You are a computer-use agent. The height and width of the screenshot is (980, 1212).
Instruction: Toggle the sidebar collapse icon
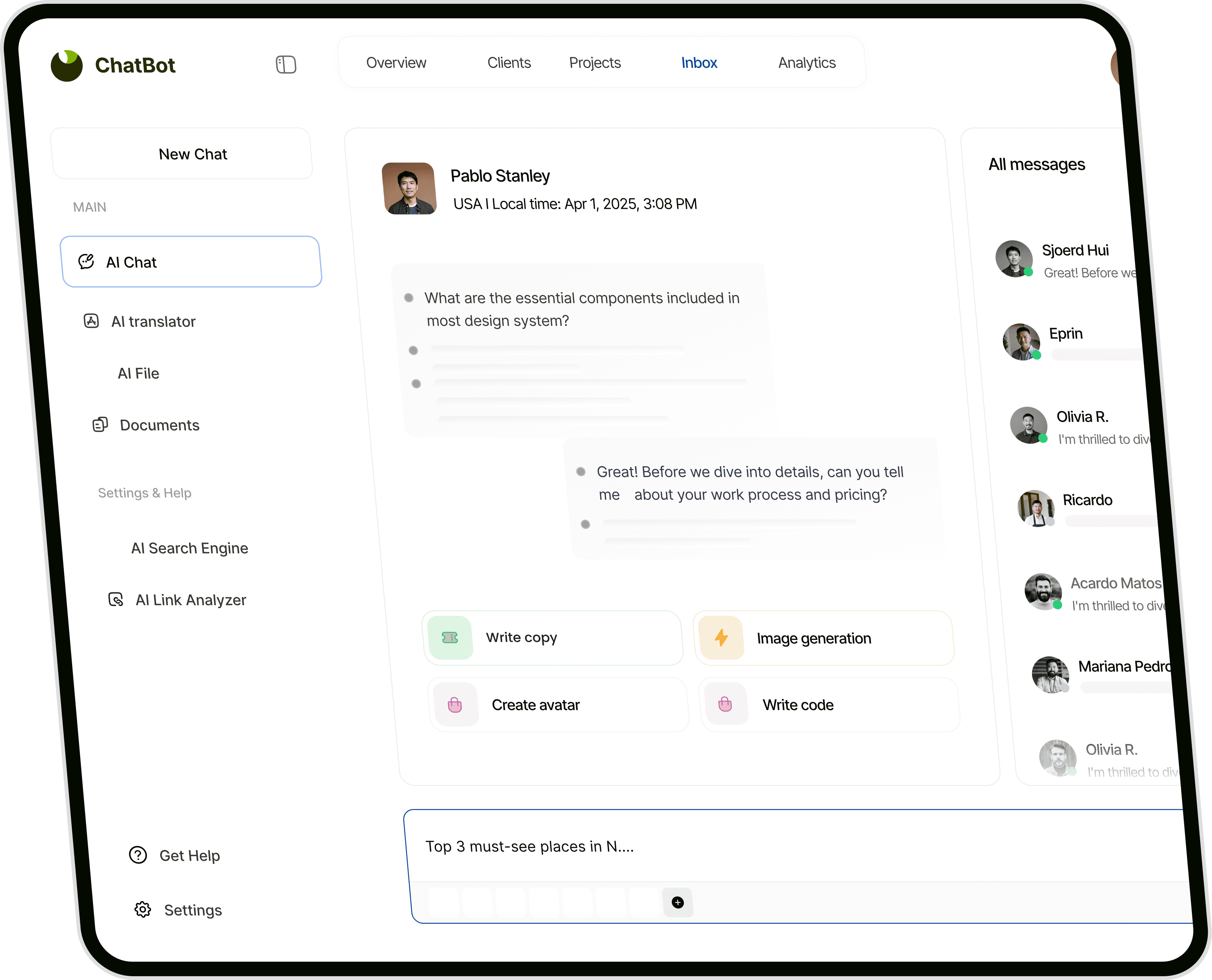click(x=286, y=64)
